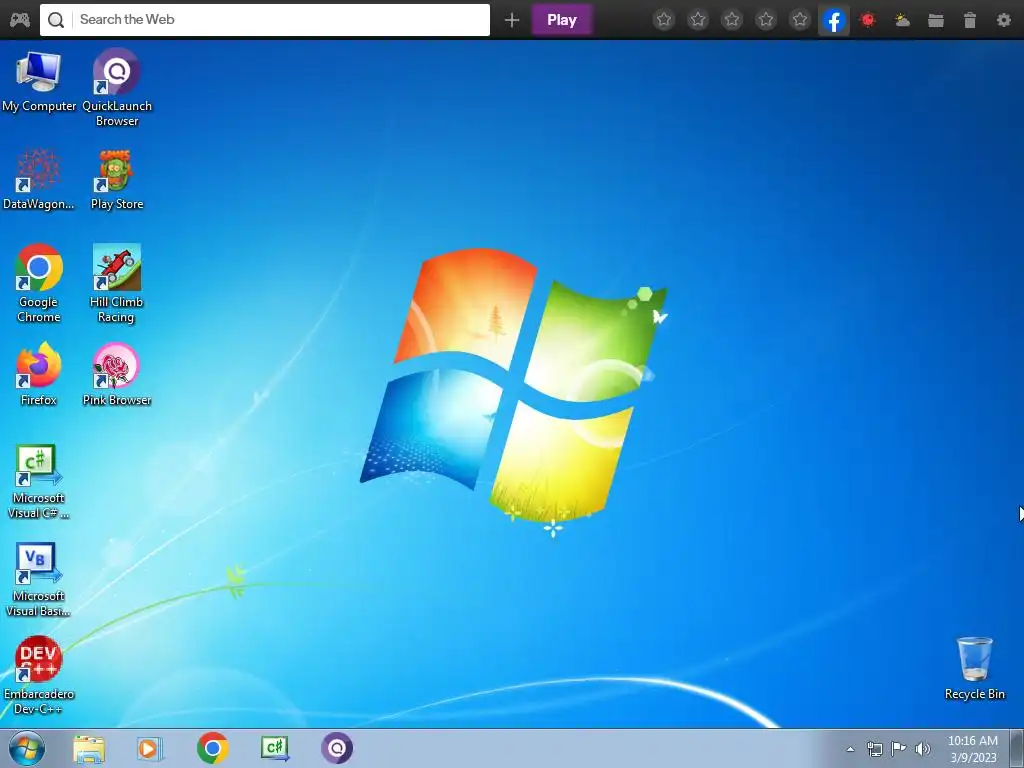The image size is (1024, 768).
Task: Click the red bug icon in top bar
Action: tap(868, 20)
